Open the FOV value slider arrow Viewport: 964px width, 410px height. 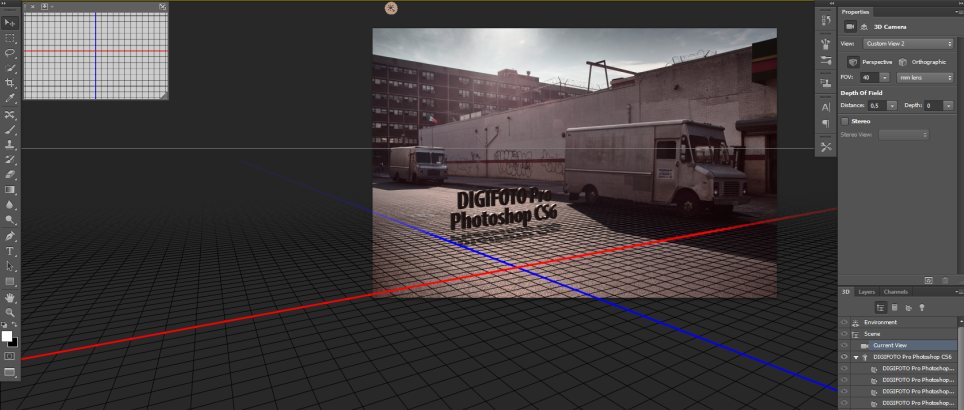(x=884, y=78)
